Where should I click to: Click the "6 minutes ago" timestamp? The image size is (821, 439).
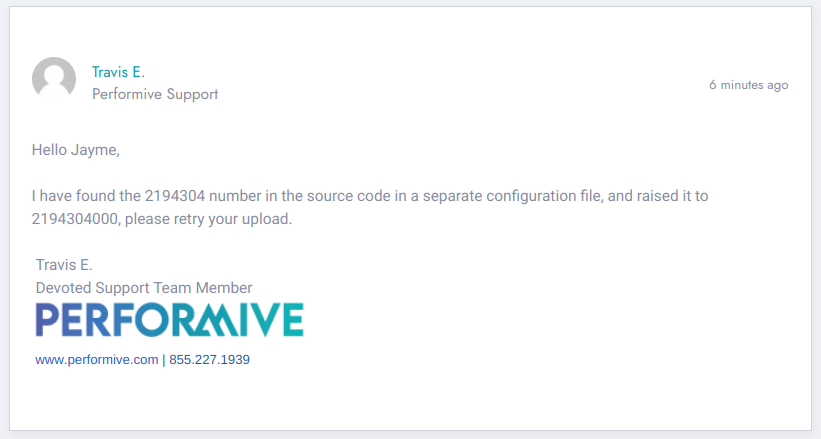click(749, 85)
